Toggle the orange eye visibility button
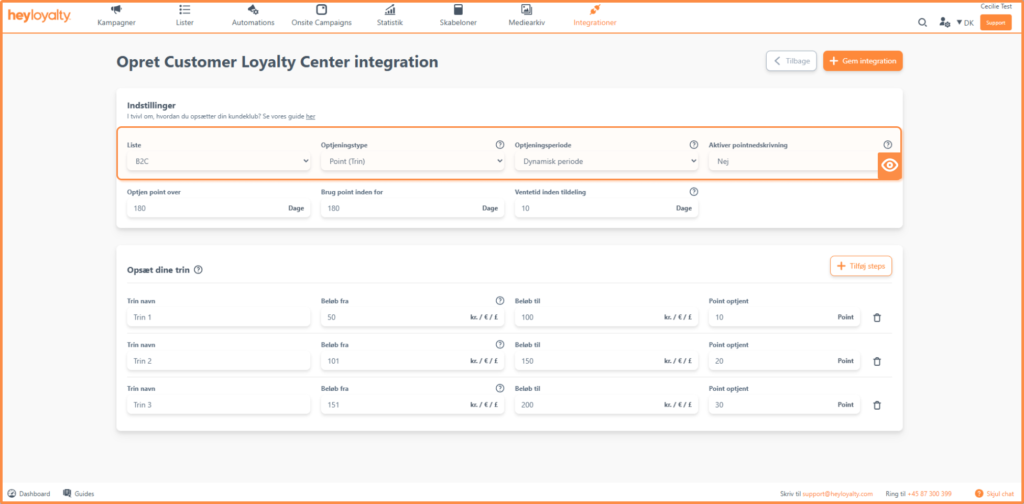Image resolution: width=1024 pixels, height=504 pixels. [x=889, y=165]
